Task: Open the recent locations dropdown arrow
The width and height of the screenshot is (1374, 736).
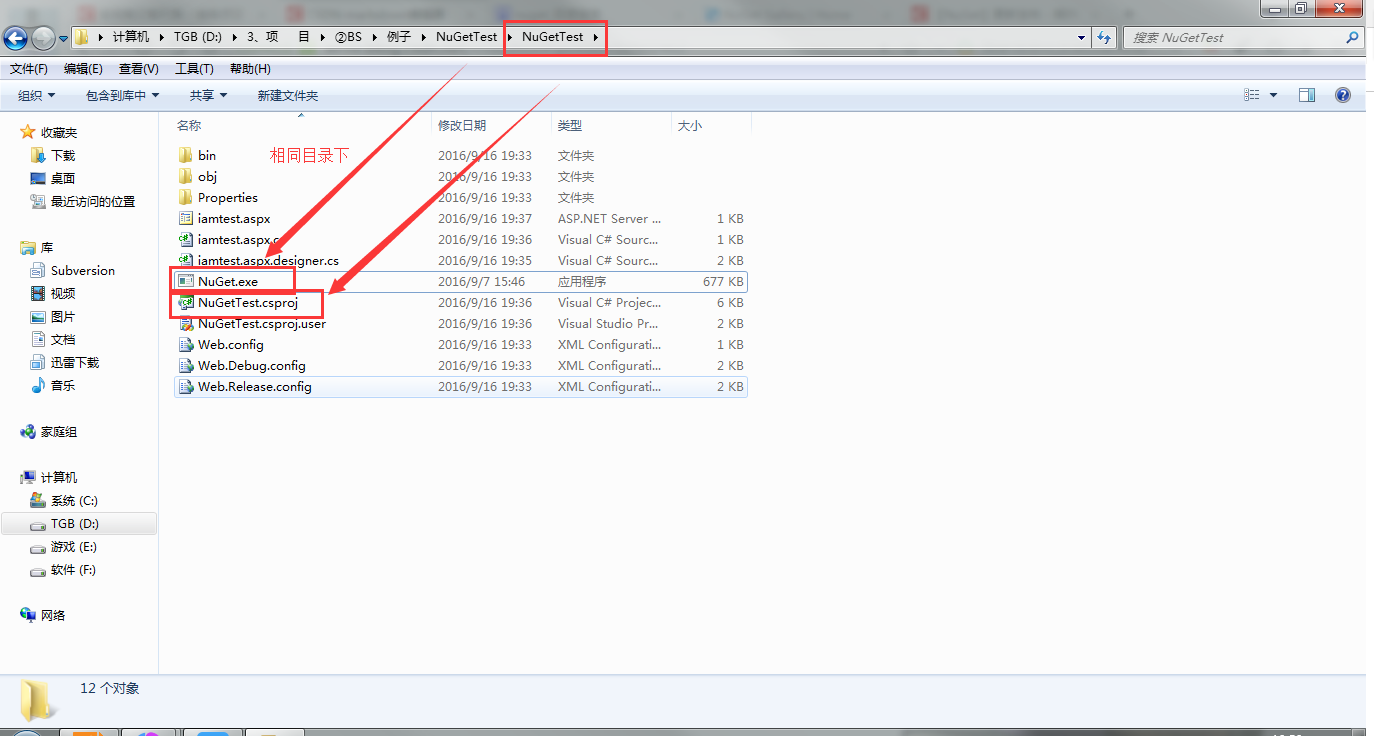Action: tap(64, 38)
